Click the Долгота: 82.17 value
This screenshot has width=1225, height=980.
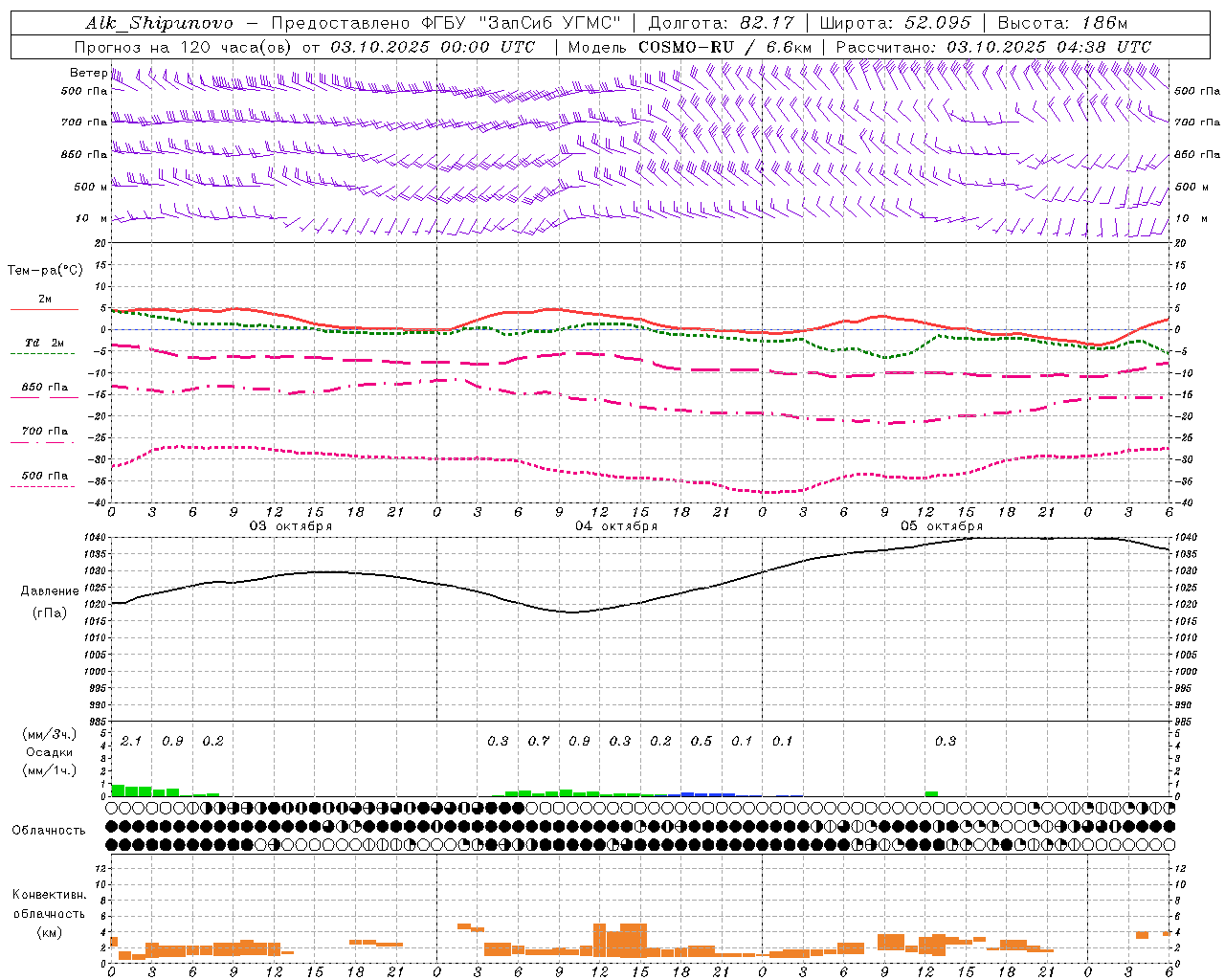click(721, 23)
